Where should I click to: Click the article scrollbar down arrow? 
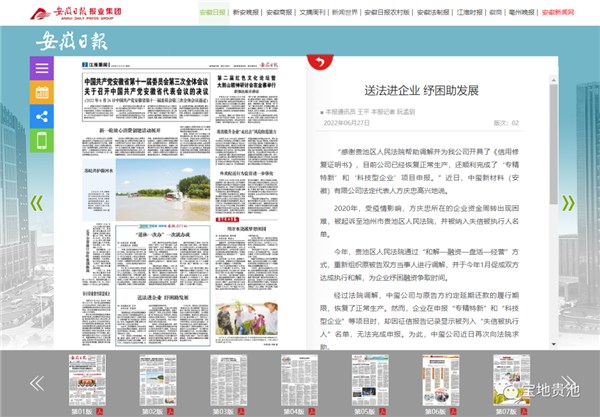pos(553,344)
